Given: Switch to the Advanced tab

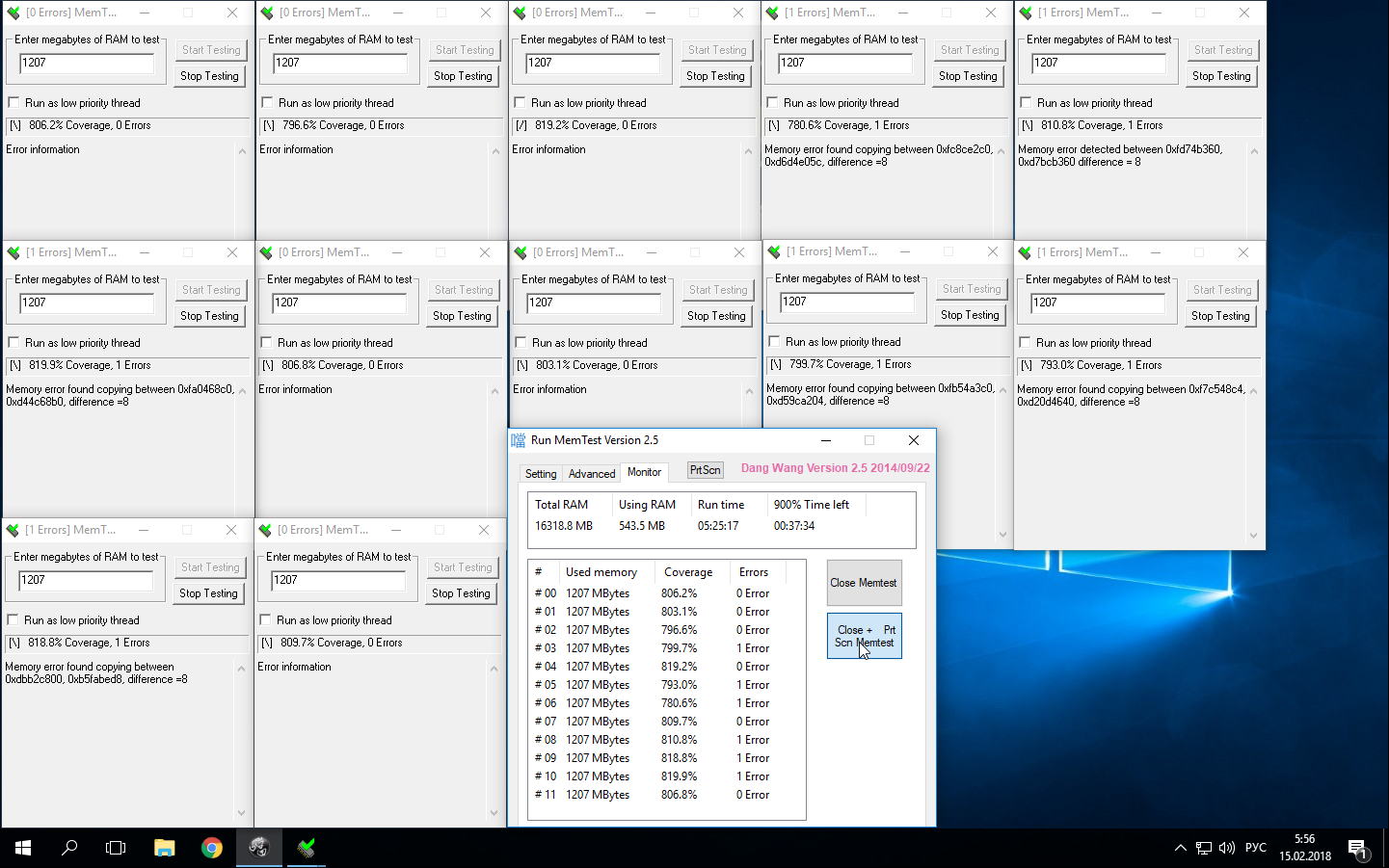Looking at the screenshot, I should pos(592,474).
